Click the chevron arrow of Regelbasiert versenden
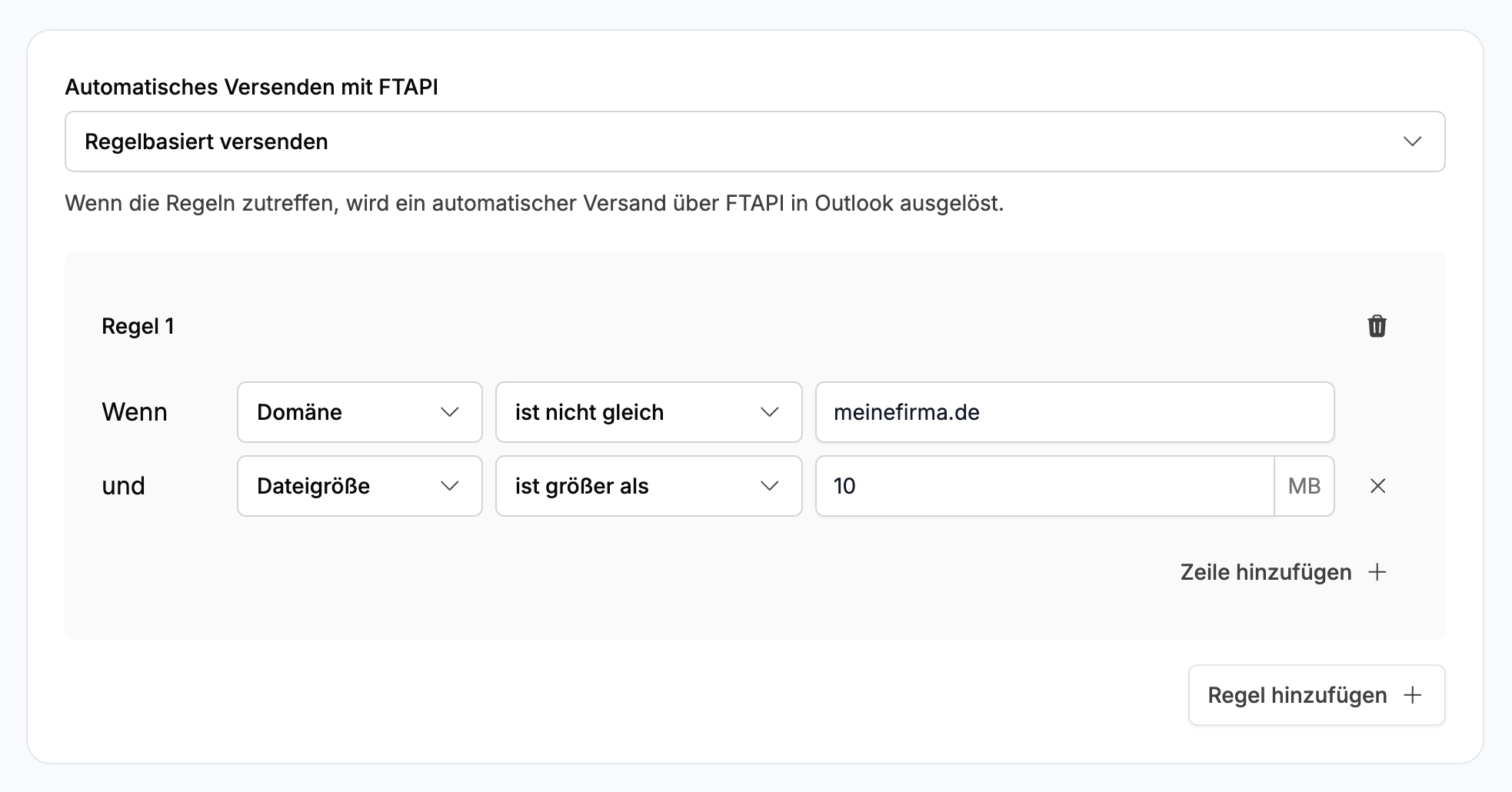The height and width of the screenshot is (792, 1512). (x=1412, y=141)
